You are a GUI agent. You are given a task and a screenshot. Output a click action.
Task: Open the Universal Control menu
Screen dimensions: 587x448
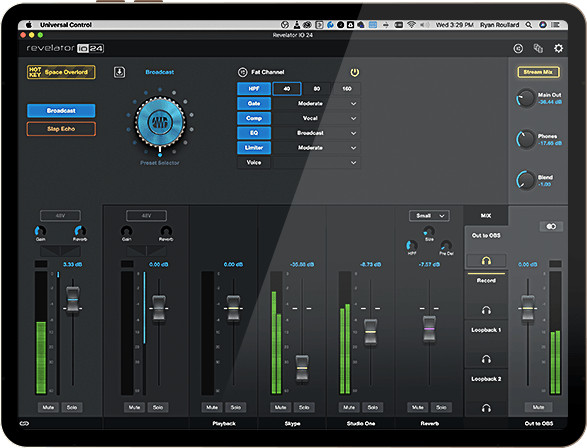[66, 25]
